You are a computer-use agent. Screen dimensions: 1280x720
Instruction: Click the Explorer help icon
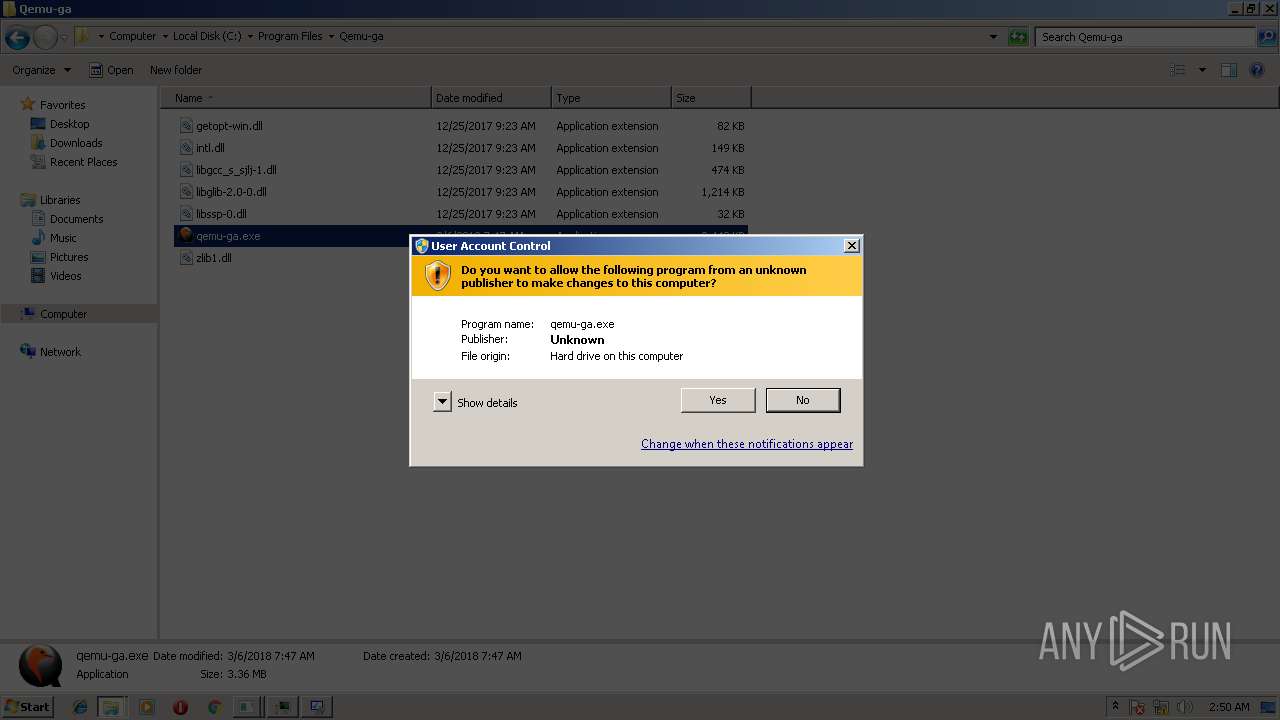click(1257, 70)
